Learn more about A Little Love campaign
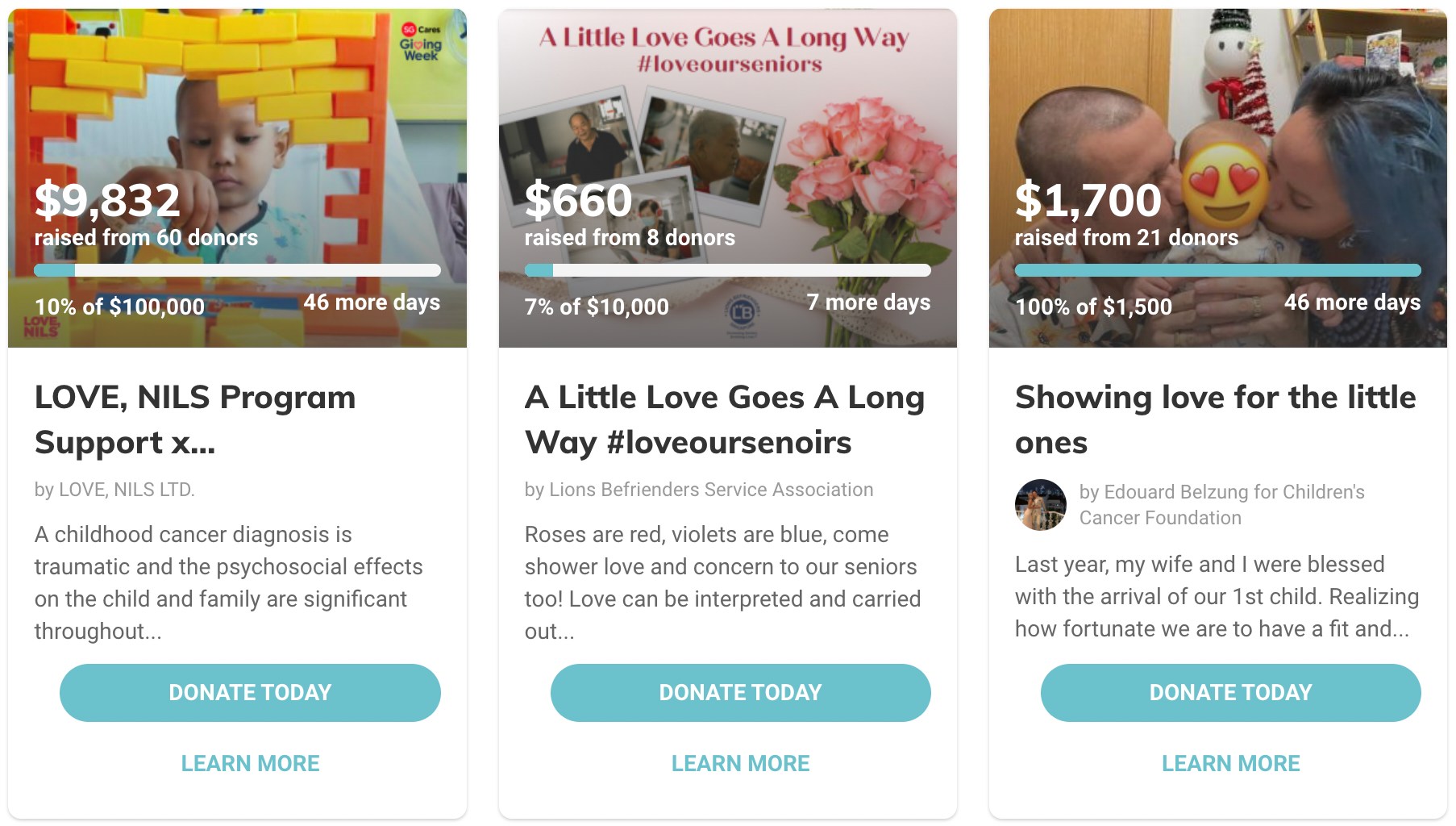 [x=740, y=763]
